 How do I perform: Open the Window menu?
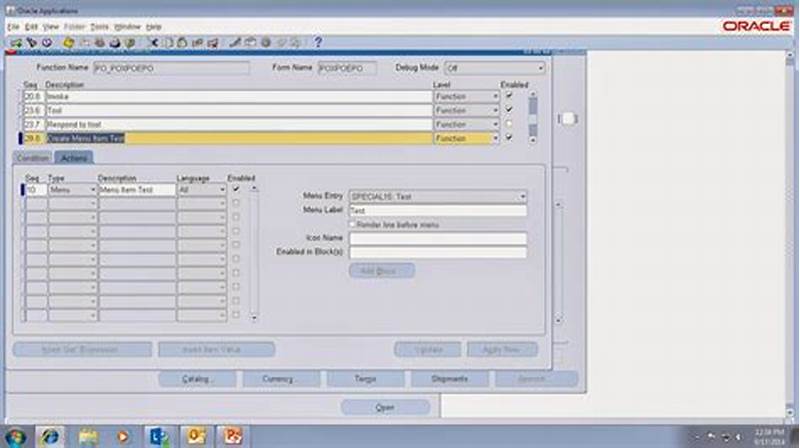[127, 27]
